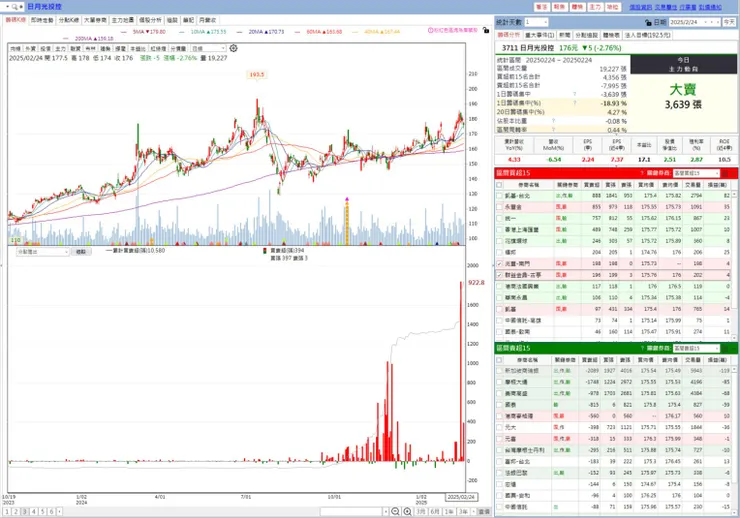Image resolution: width=740 pixels, height=518 pixels.
Task: Click the 200MA legend color line
Action: click(x=66, y=39)
